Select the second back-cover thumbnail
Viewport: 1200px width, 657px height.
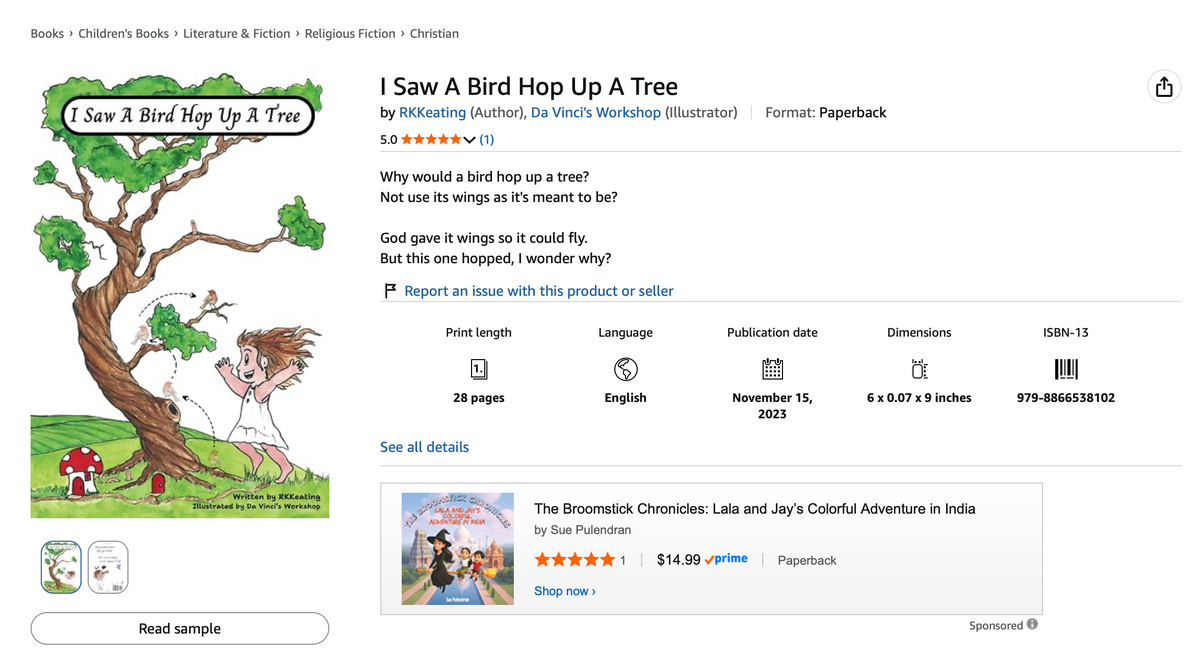(108, 568)
